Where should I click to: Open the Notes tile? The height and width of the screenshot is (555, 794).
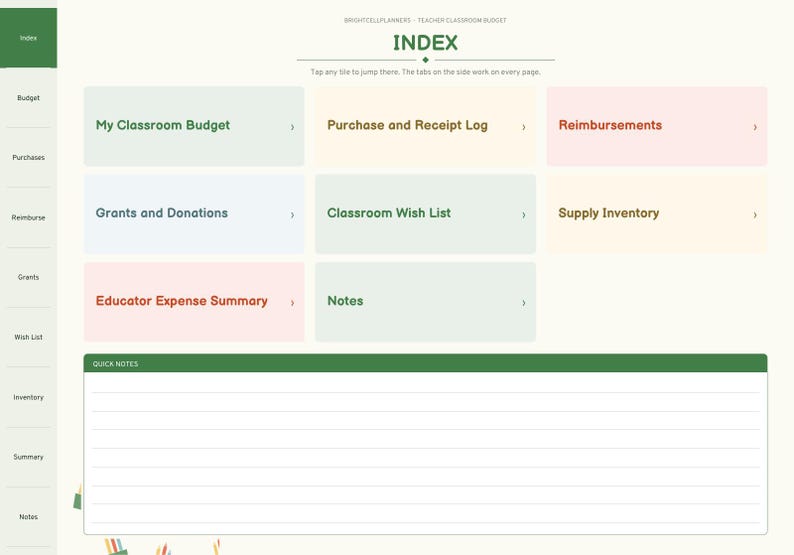[425, 302]
